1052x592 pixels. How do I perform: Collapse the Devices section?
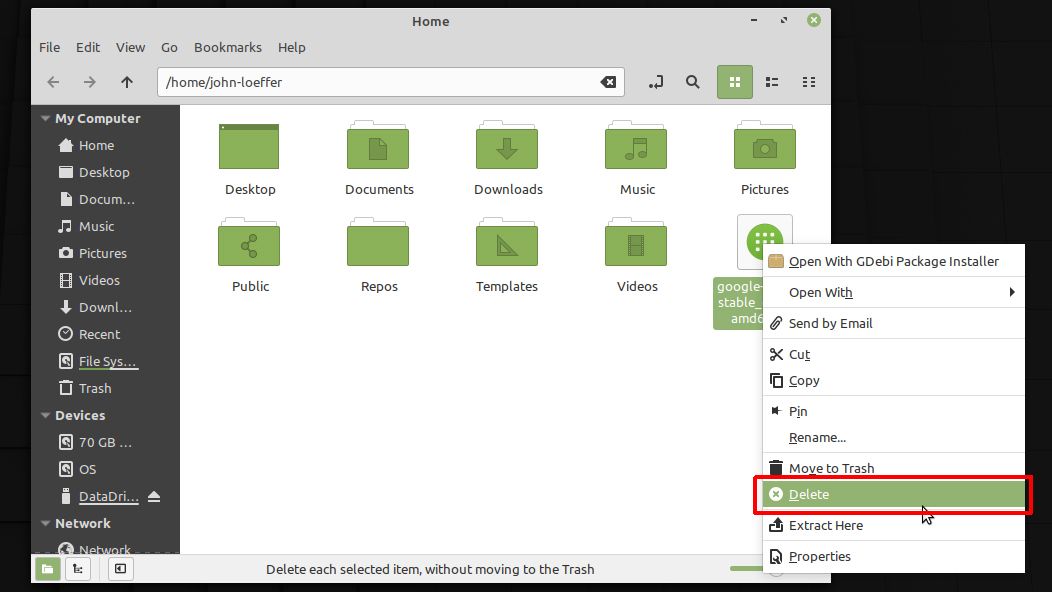[x=44, y=415]
